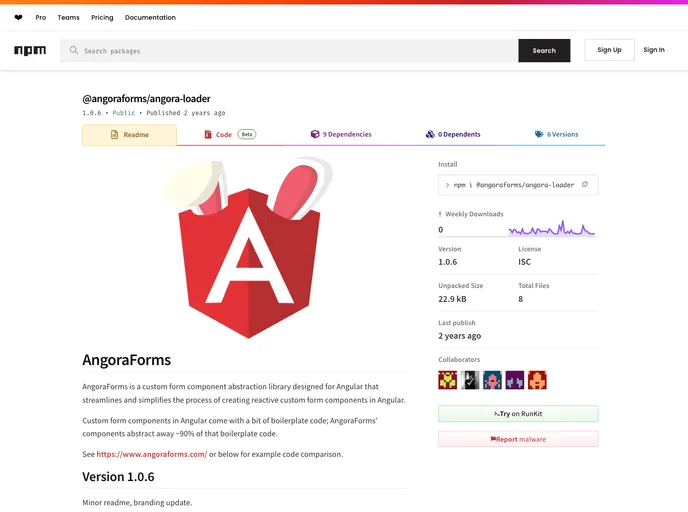This screenshot has height=512, width=688.
Task: Click the npm logo
Action: coord(30,50)
